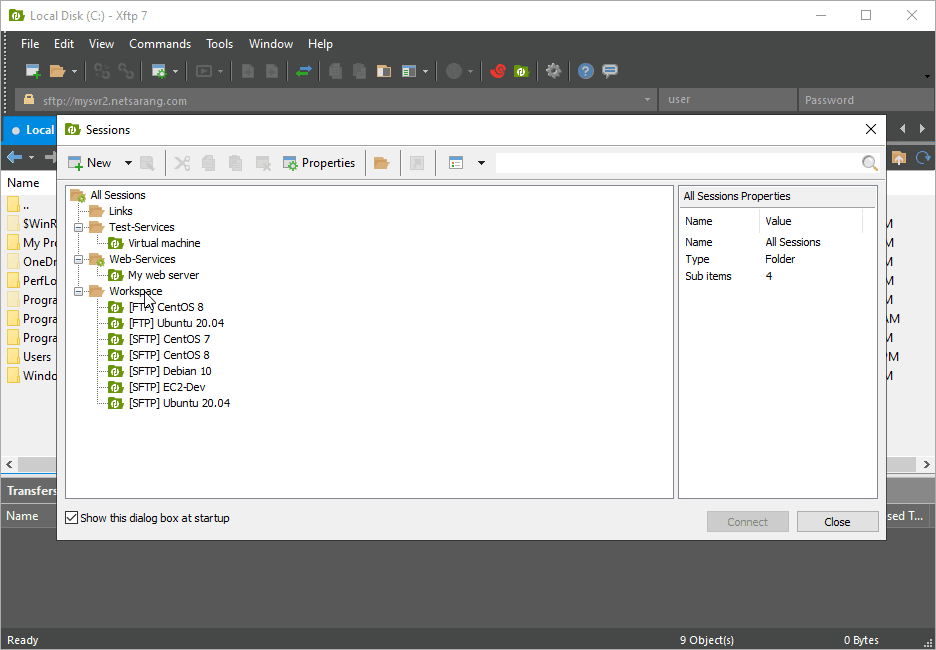The image size is (936, 650).
Task: Open the Xshell application icon in toolbar
Action: (498, 71)
